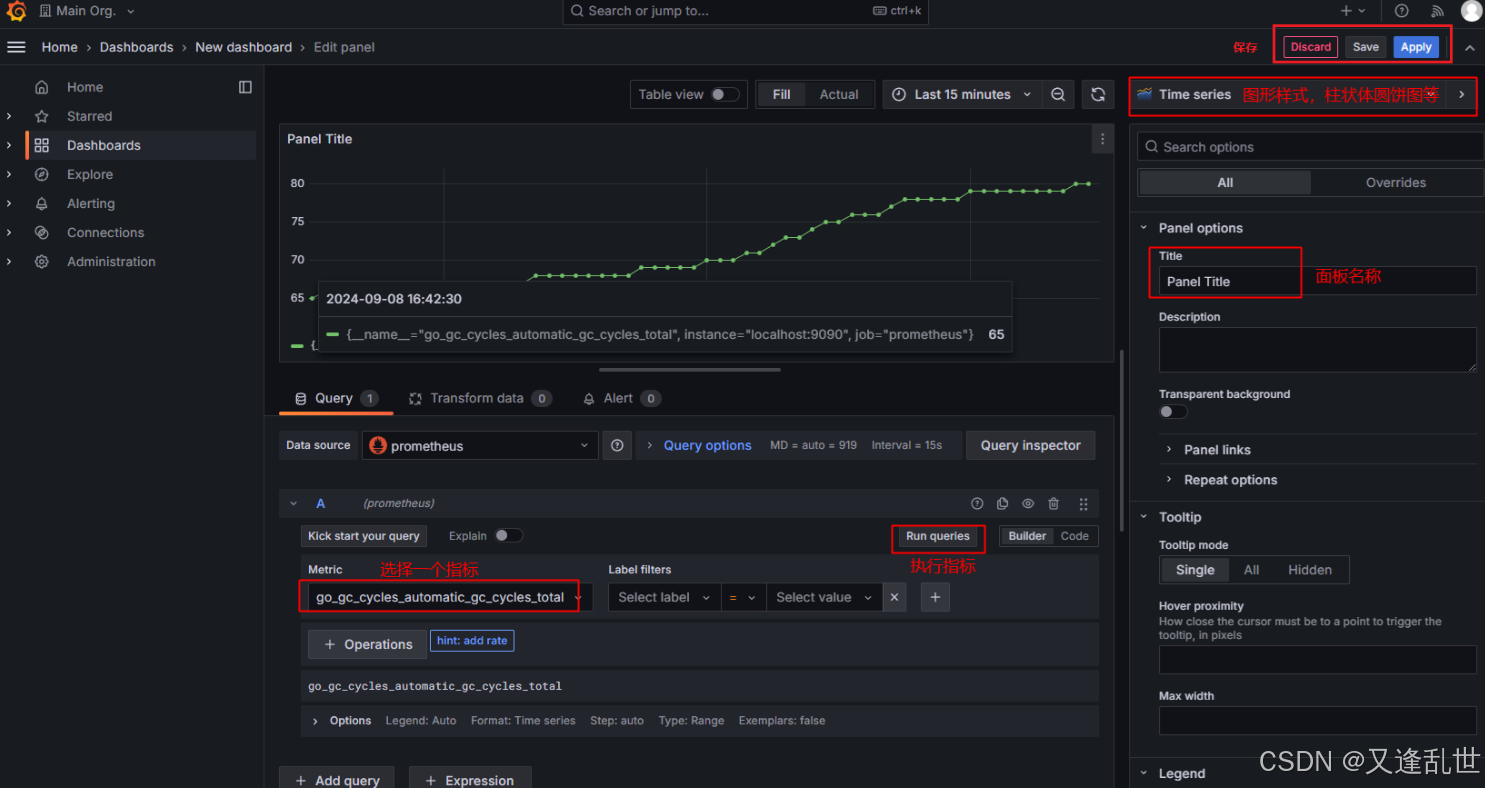Open the Last 15 minutes time picker
The image size is (1485, 788).
click(961, 94)
